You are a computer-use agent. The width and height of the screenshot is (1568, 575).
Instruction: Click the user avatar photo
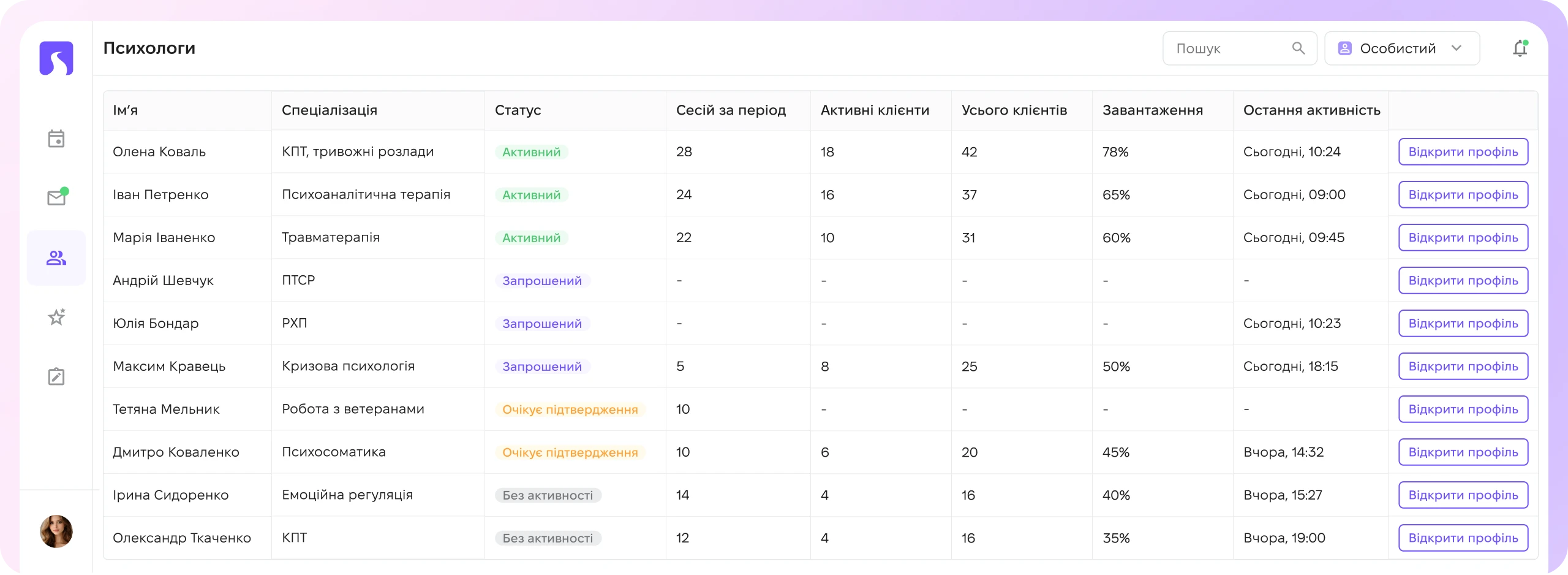pyautogui.click(x=56, y=531)
